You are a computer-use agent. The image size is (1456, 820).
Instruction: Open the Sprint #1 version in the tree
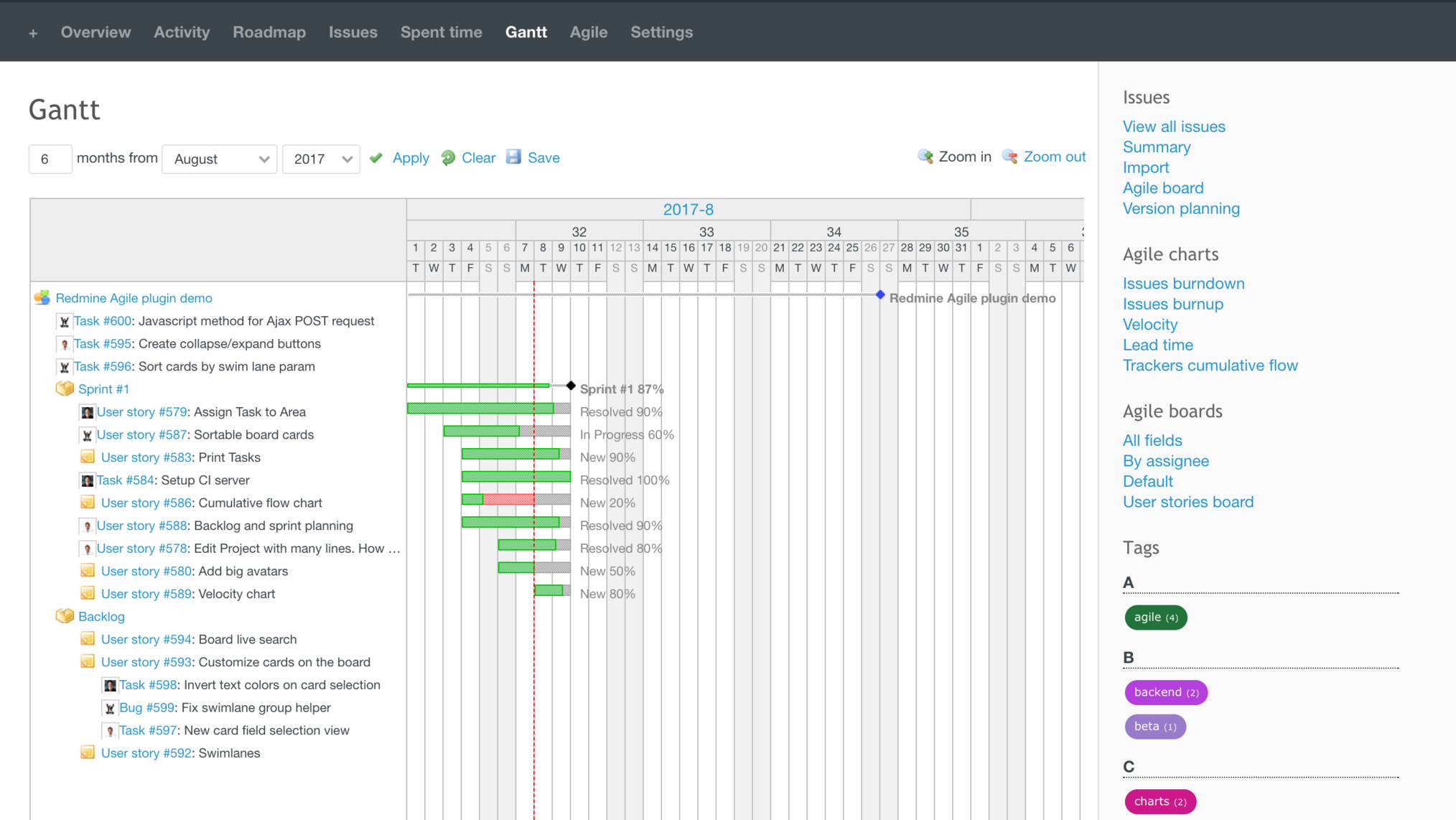point(103,389)
